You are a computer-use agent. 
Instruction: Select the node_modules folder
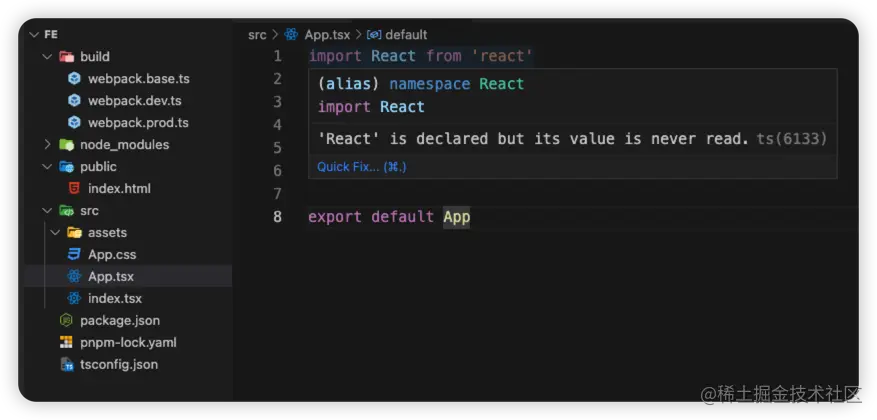pyautogui.click(x=124, y=145)
